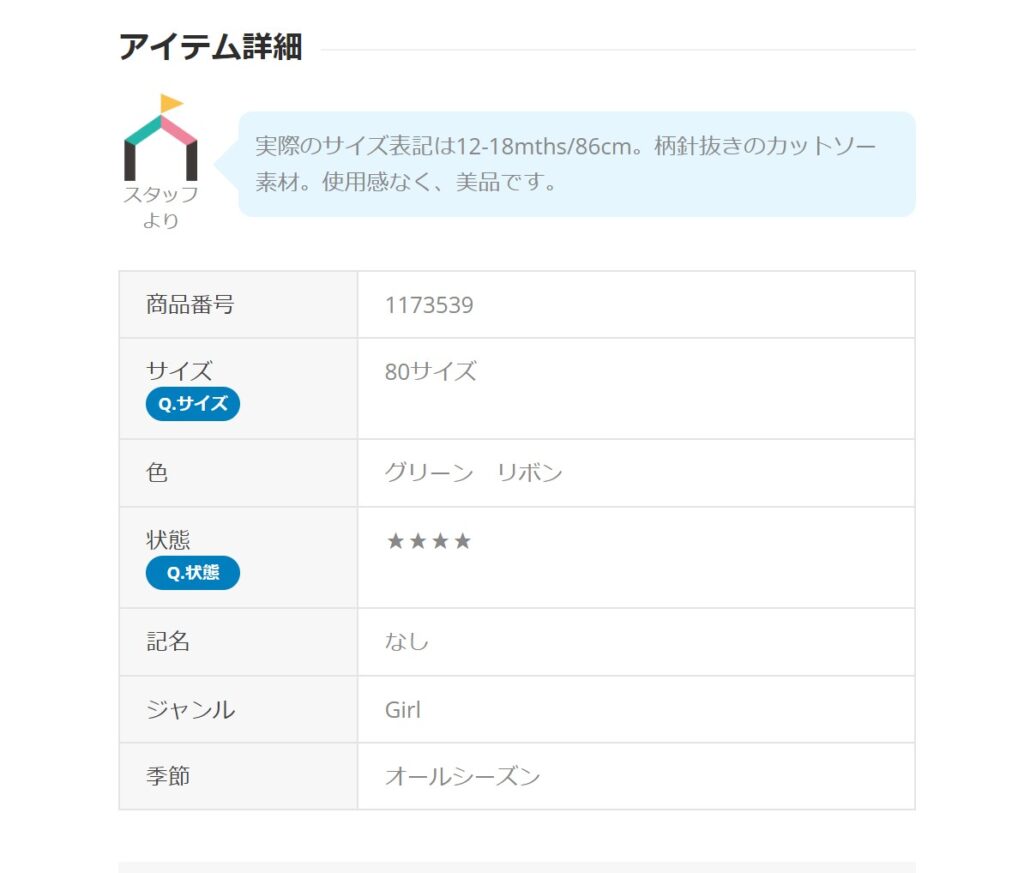Click the 記名 row label
Screen dimensions: 1024x873
[168, 641]
